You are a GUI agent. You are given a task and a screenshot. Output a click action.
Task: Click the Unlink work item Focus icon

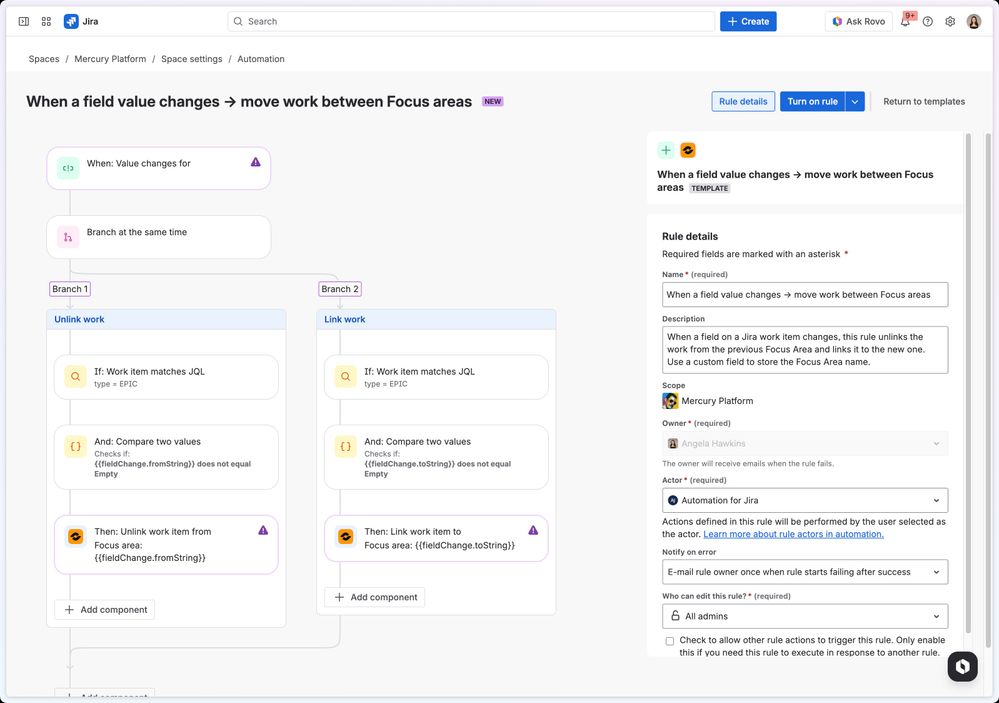(x=75, y=537)
